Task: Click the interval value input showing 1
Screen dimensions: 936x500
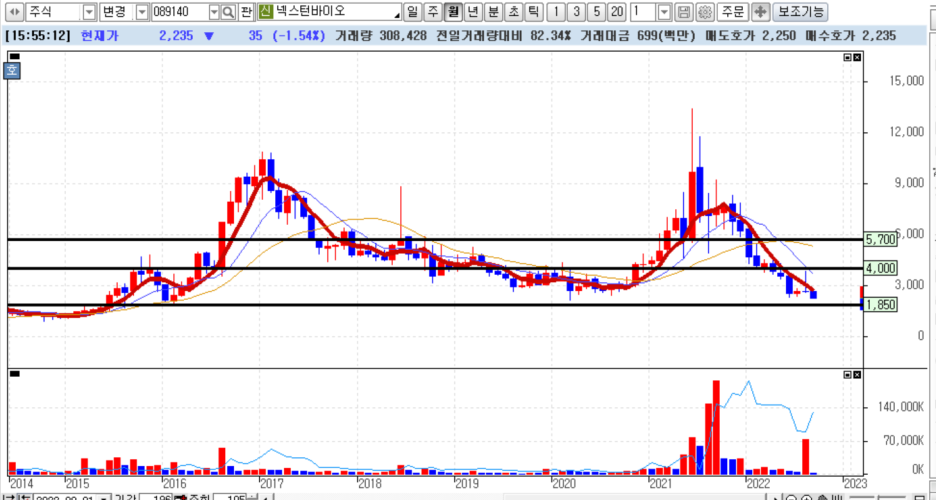Action: pyautogui.click(x=644, y=11)
